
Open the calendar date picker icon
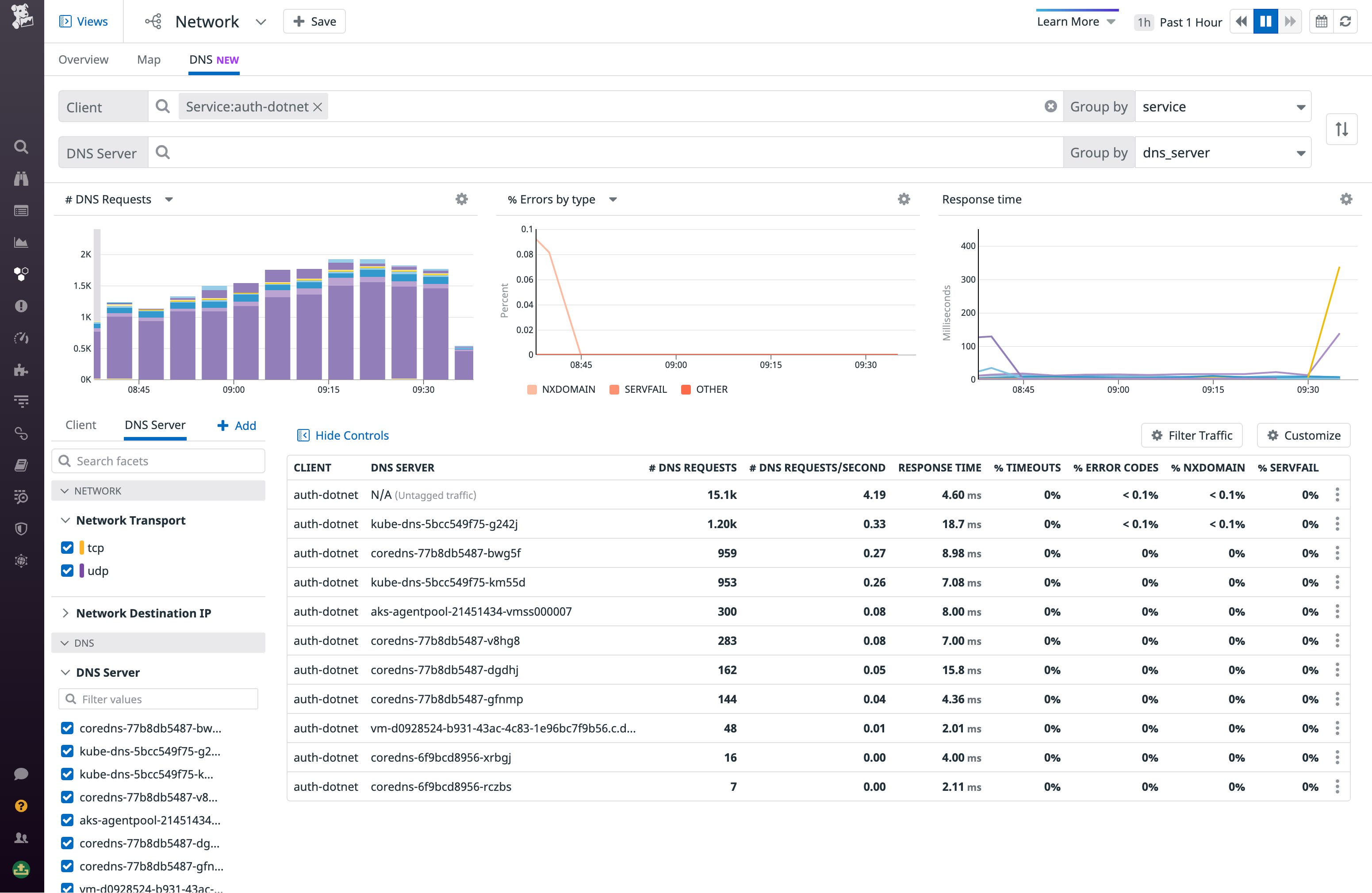point(1321,21)
